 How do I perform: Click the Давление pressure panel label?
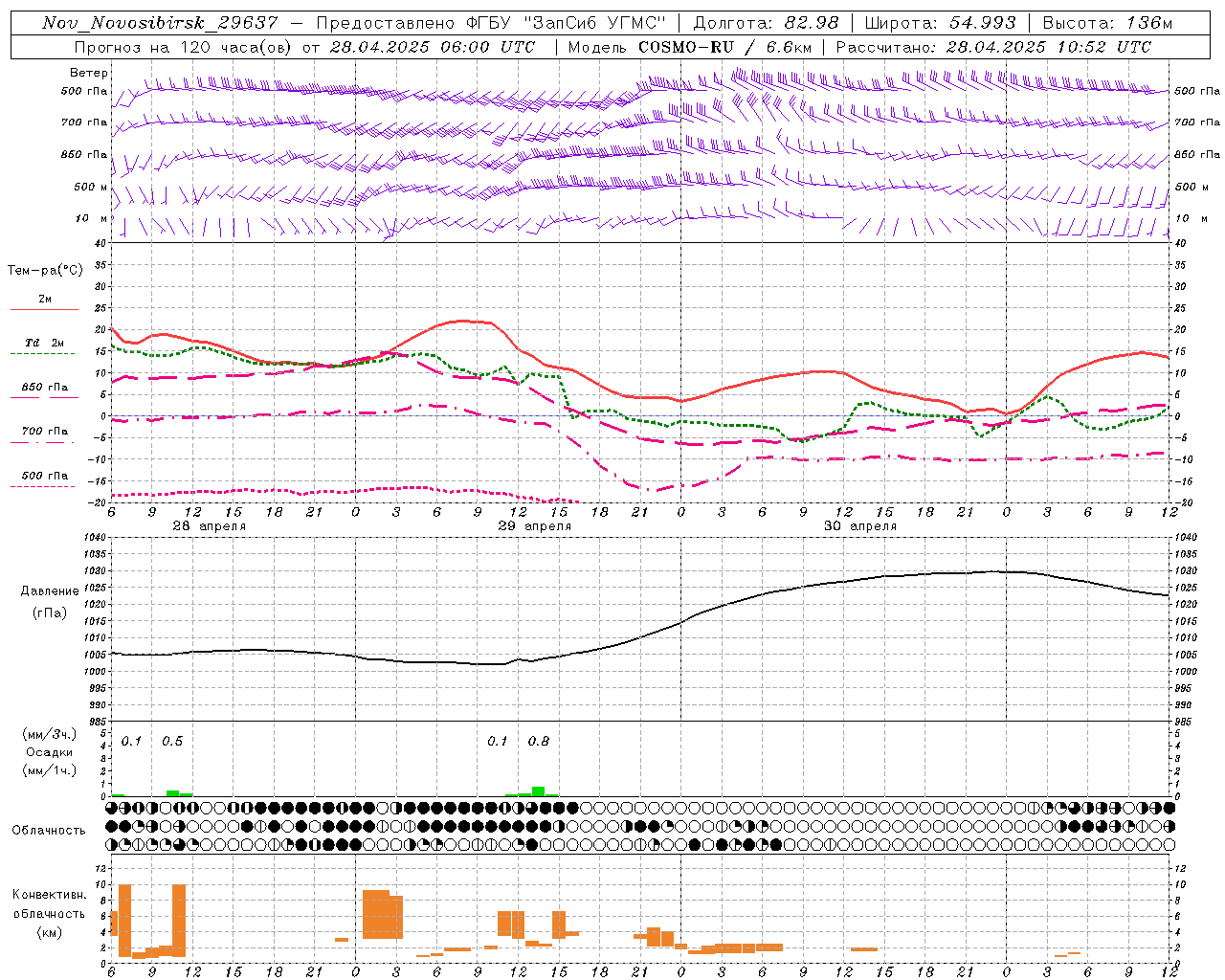48,591
